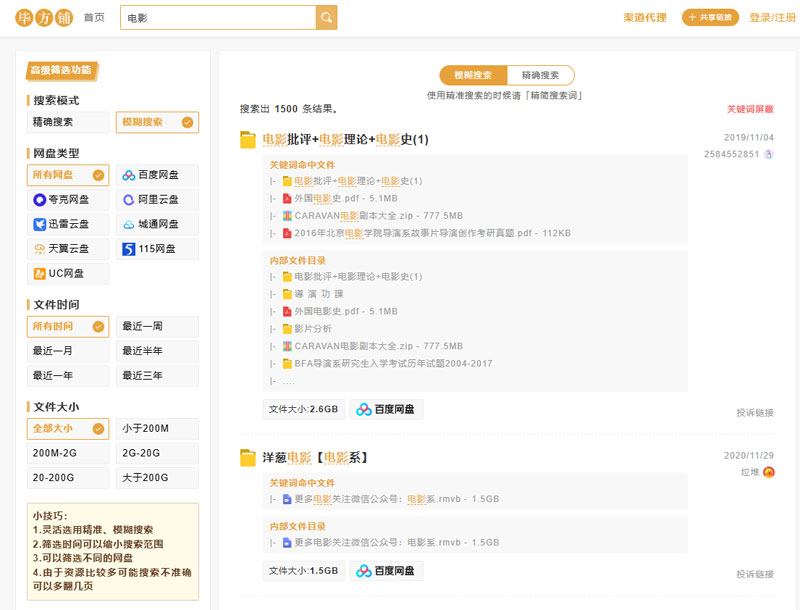800x610 pixels.
Task: Focus the search input containing 电影
Action: [x=218, y=18]
